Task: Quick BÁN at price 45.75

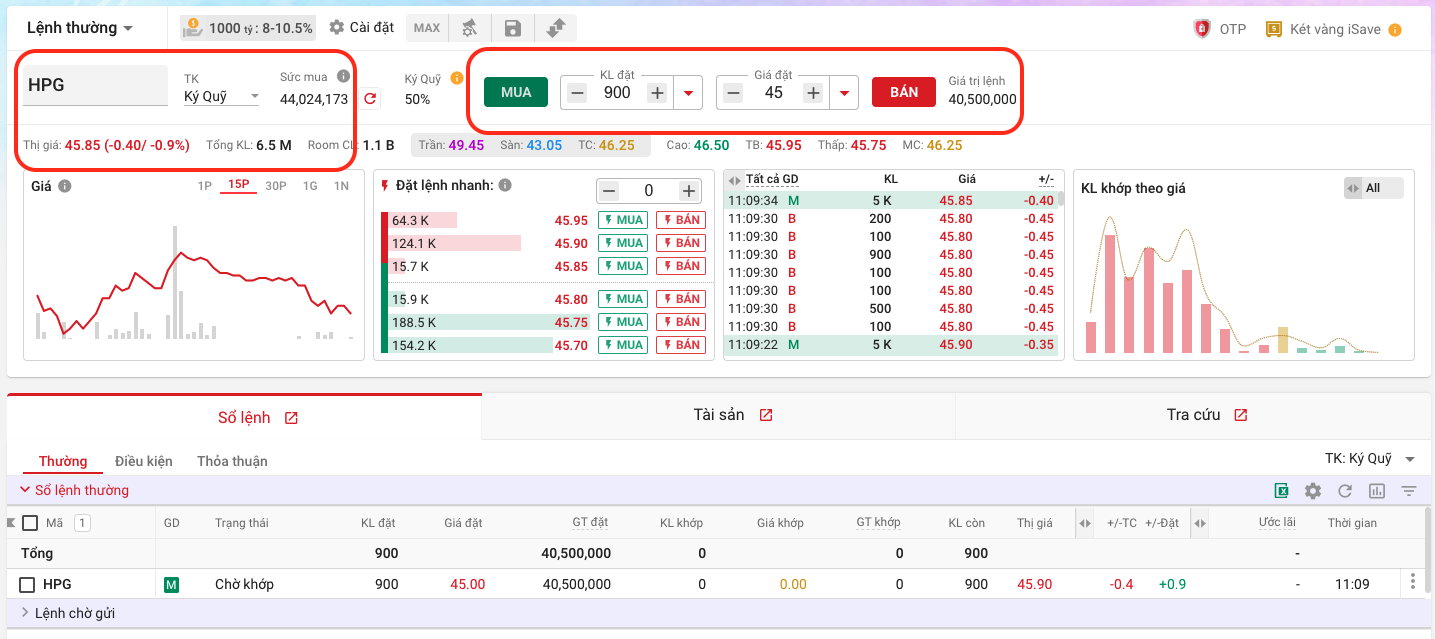Action: (x=681, y=322)
